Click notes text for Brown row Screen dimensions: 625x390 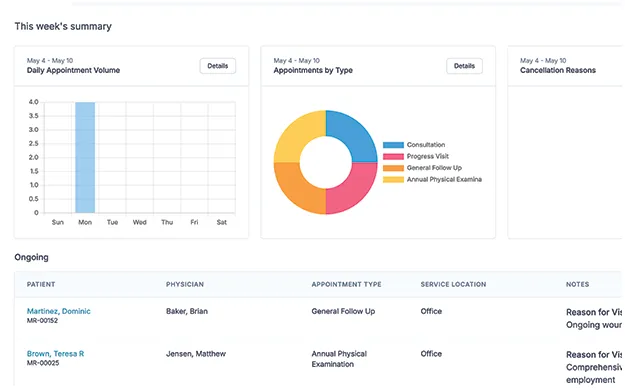(594, 367)
